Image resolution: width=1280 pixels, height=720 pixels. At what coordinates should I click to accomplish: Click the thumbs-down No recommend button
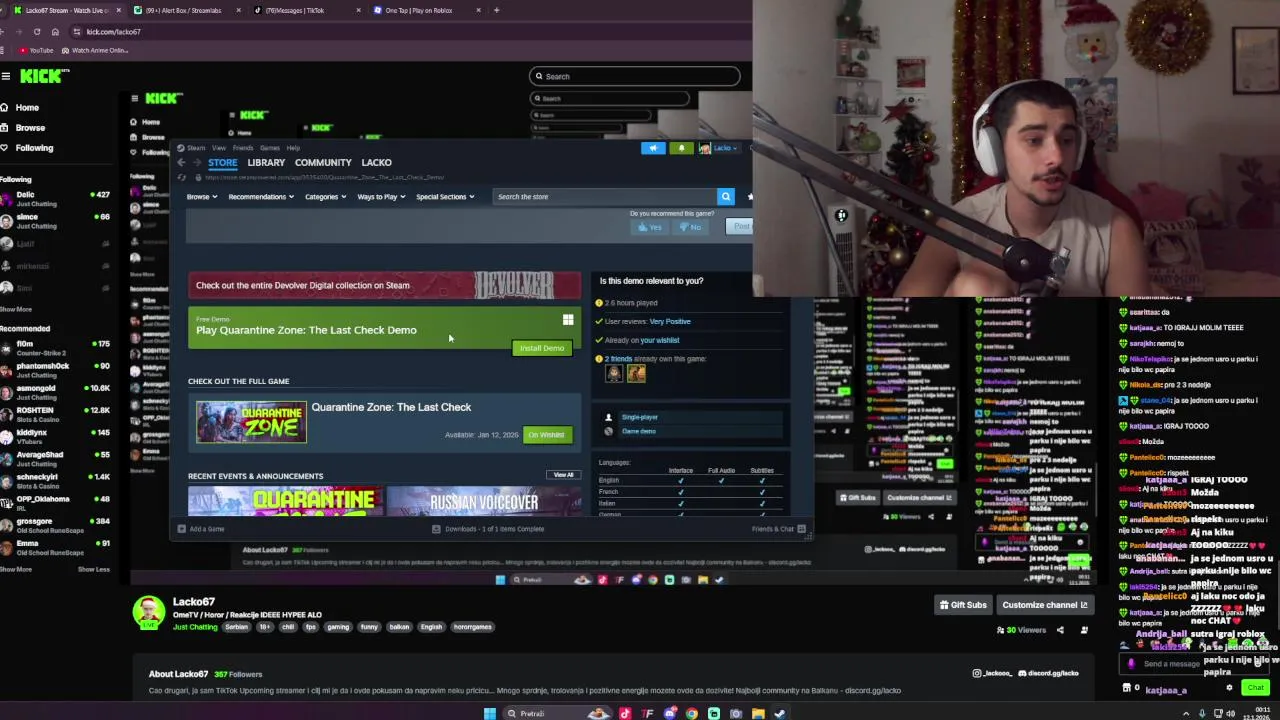point(690,227)
